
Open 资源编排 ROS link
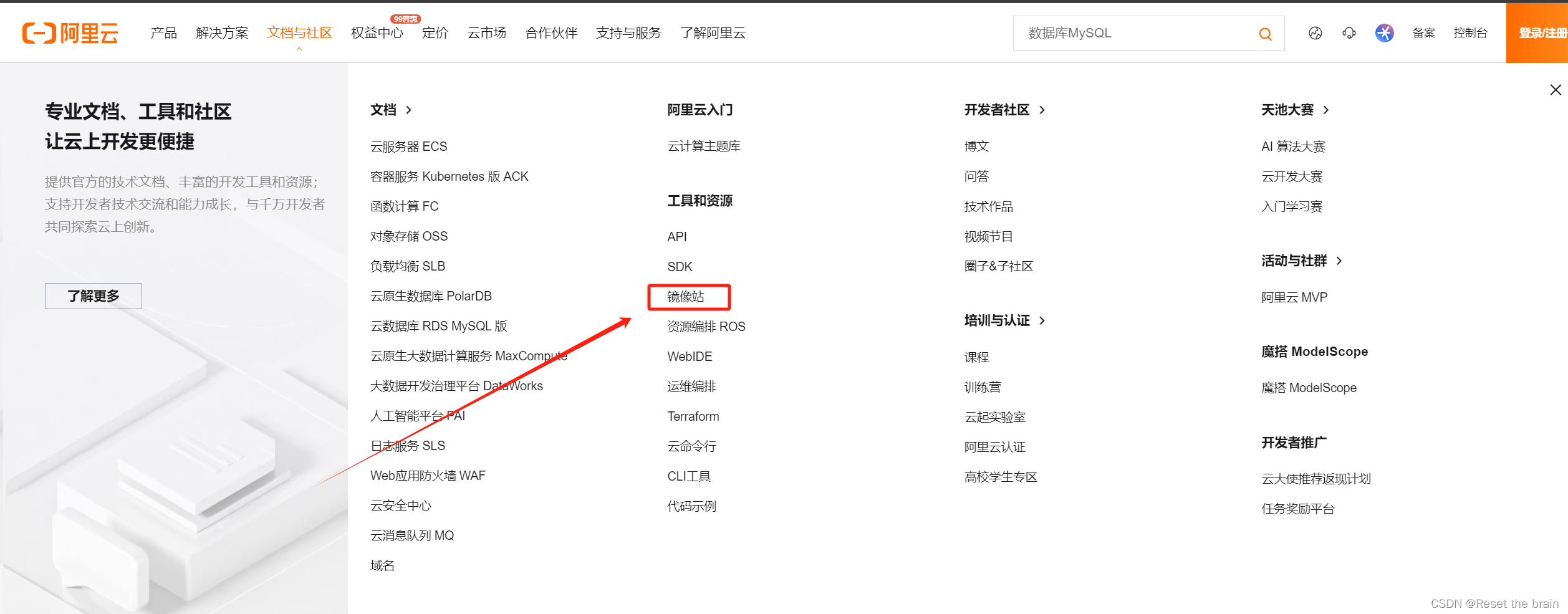point(706,327)
